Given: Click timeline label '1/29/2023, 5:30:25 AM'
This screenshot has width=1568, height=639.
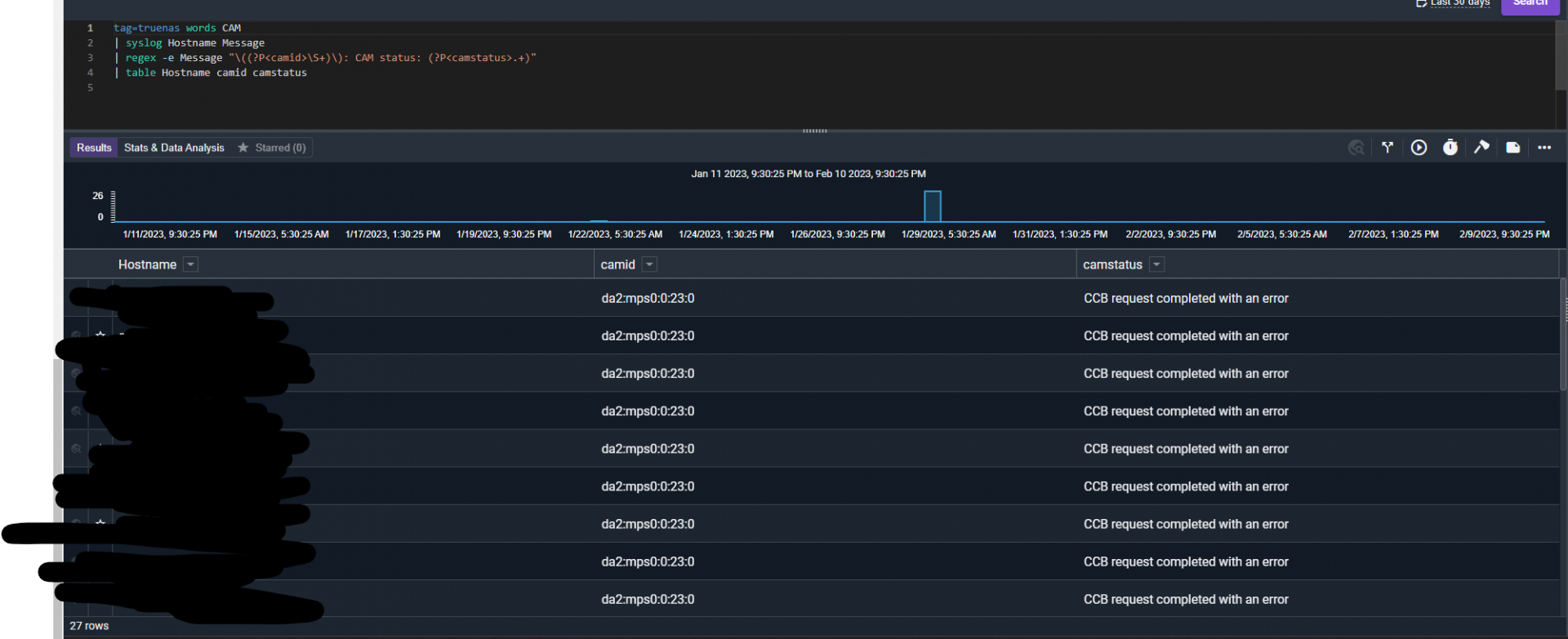Looking at the screenshot, I should [949, 234].
